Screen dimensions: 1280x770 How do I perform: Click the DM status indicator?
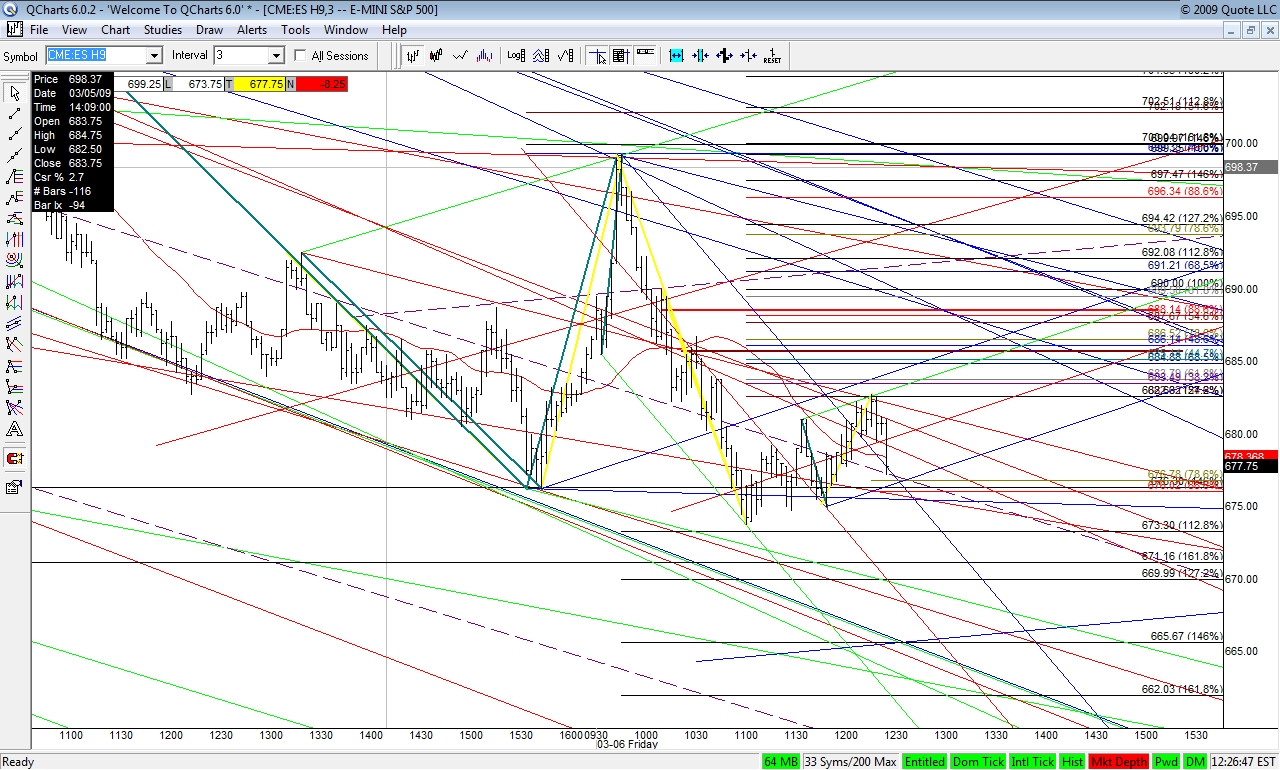(1195, 762)
